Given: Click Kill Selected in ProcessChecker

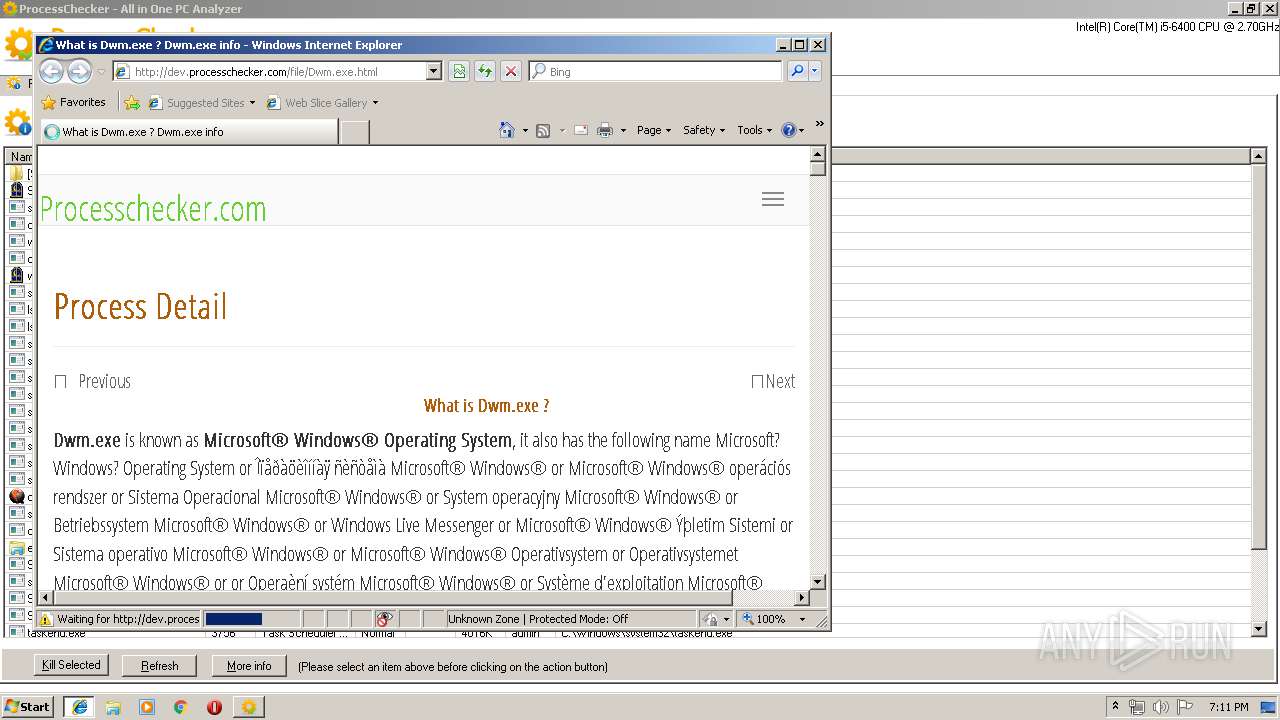Looking at the screenshot, I should point(71,665).
